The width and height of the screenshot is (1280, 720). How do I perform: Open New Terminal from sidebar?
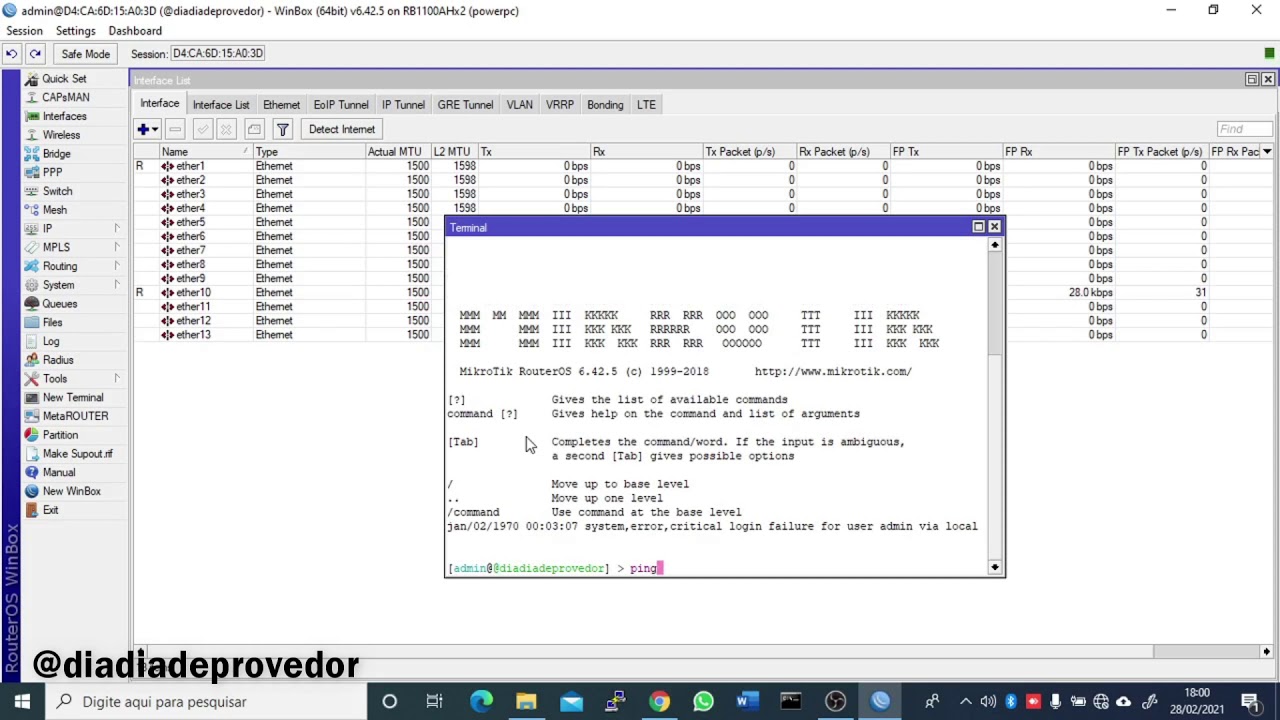pyautogui.click(x=72, y=397)
